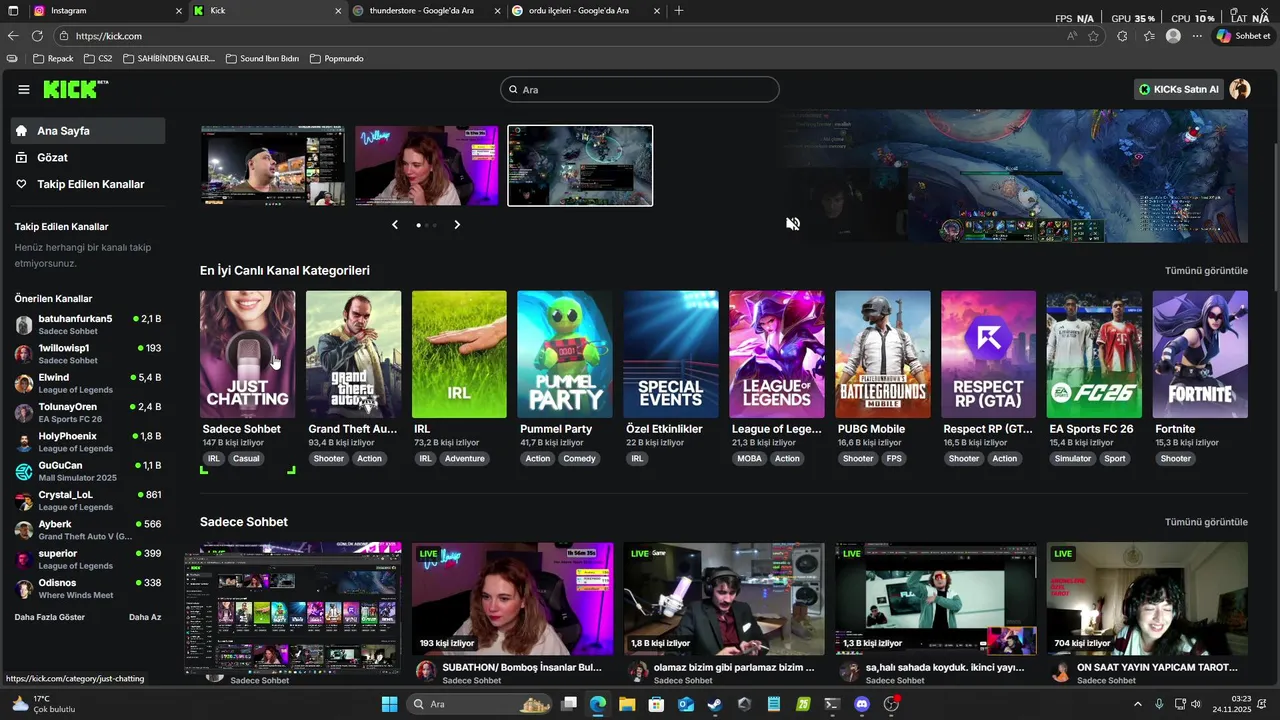Open Grand Theft Auto V category card

coord(354,354)
